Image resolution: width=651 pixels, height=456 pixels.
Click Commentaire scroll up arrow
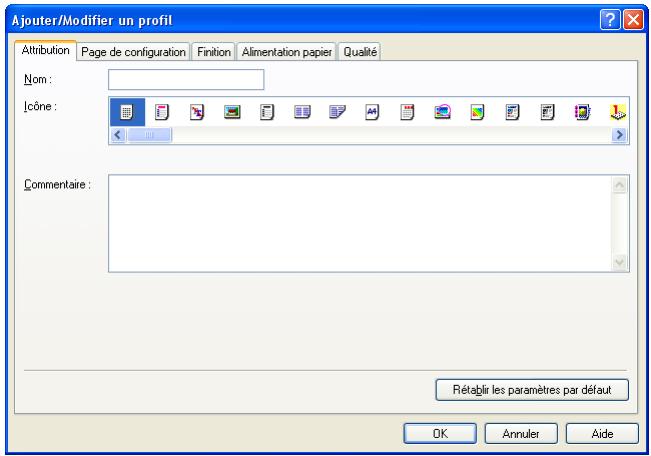click(x=619, y=185)
